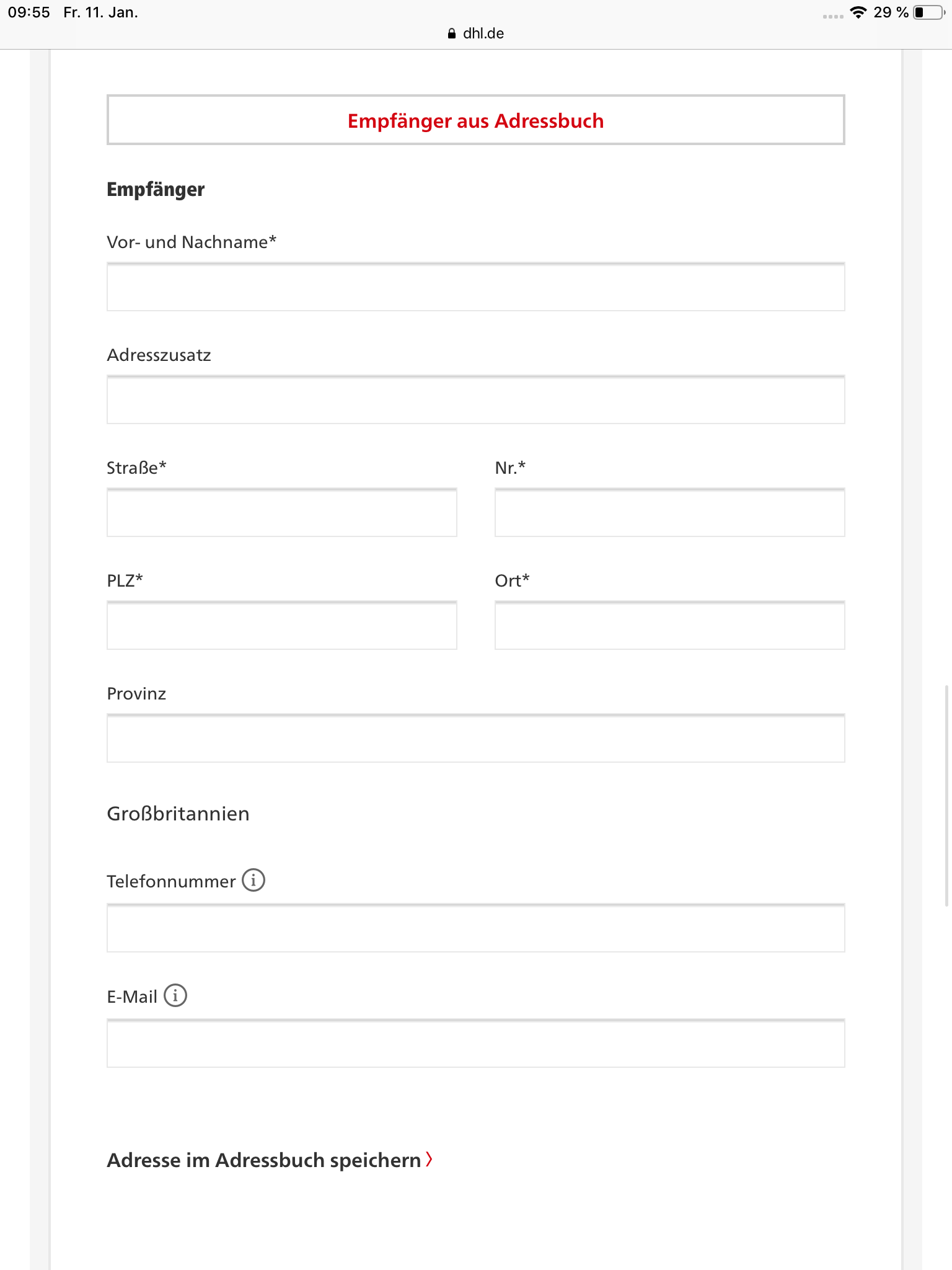This screenshot has width=952, height=1270.
Task: Click the chevron after Adresse im Adressbuch speichern
Action: click(x=428, y=1160)
